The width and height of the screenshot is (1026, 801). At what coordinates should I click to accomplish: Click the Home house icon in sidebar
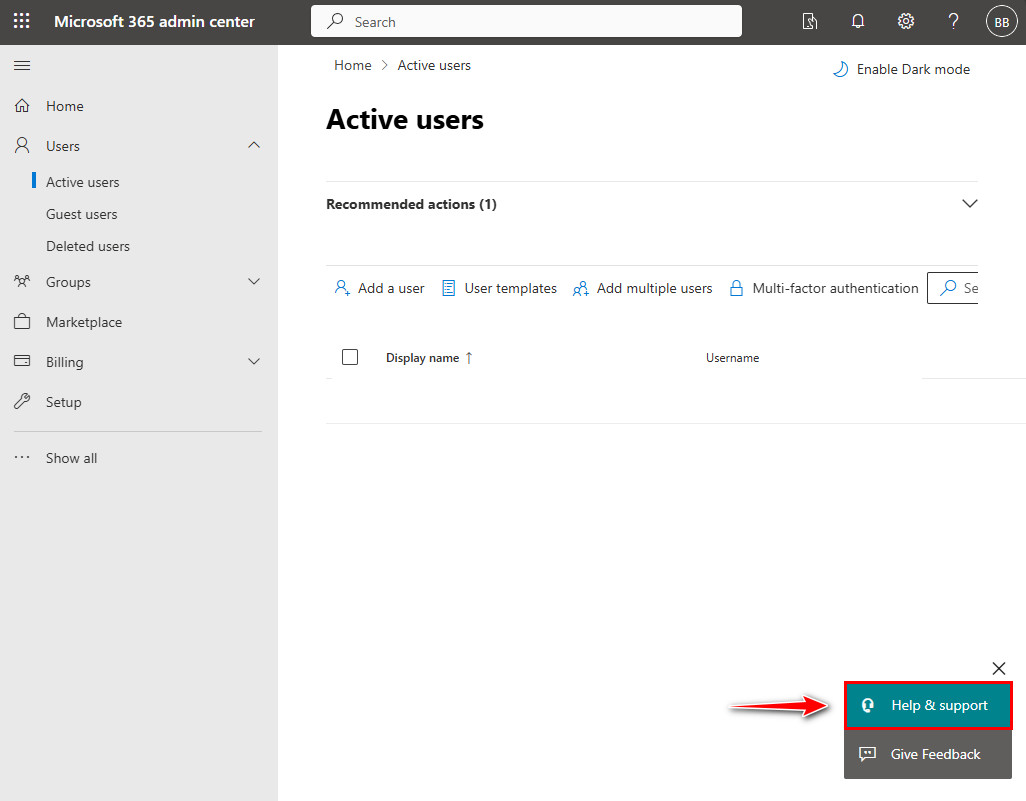coord(22,105)
